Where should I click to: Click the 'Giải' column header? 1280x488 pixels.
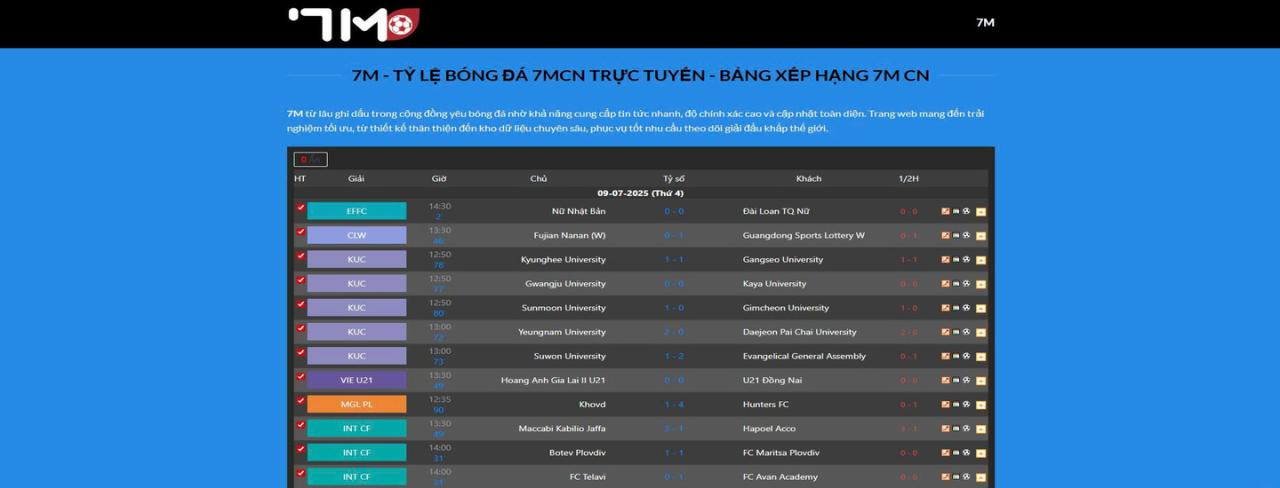(x=356, y=179)
